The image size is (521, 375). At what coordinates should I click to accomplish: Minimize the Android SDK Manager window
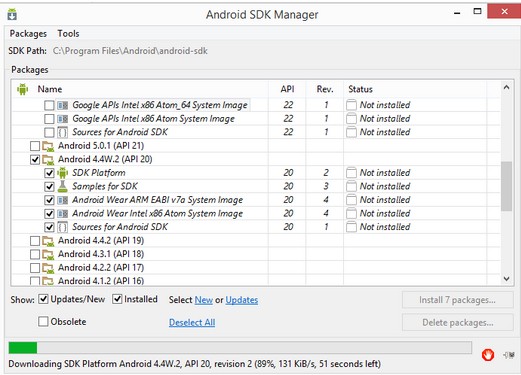(457, 13)
